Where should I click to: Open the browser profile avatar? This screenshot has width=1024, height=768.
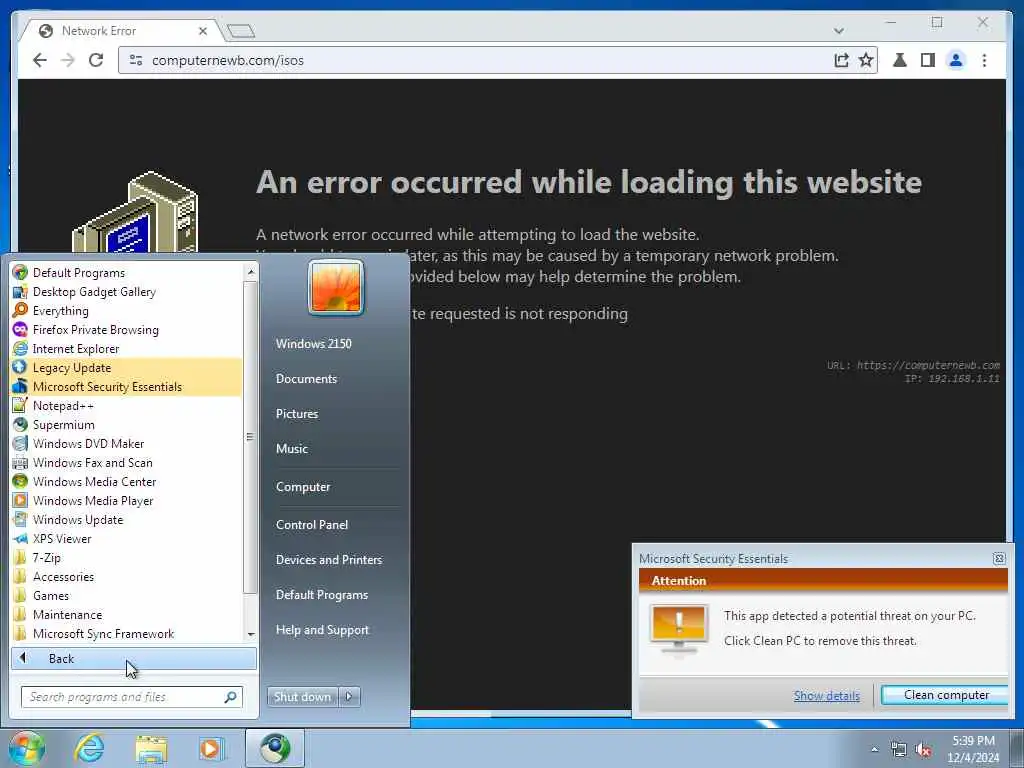pos(956,60)
